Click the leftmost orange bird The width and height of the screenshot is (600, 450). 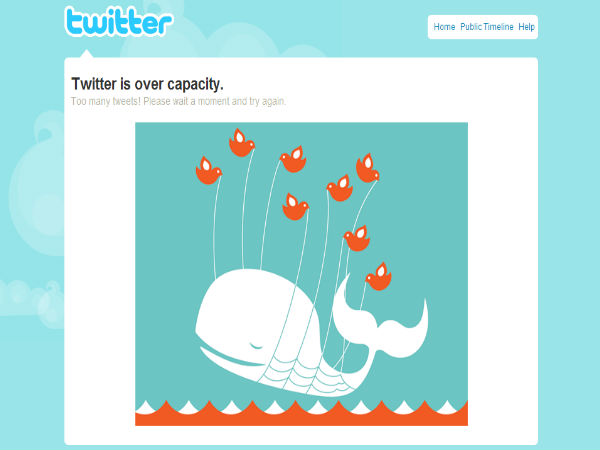[208, 171]
